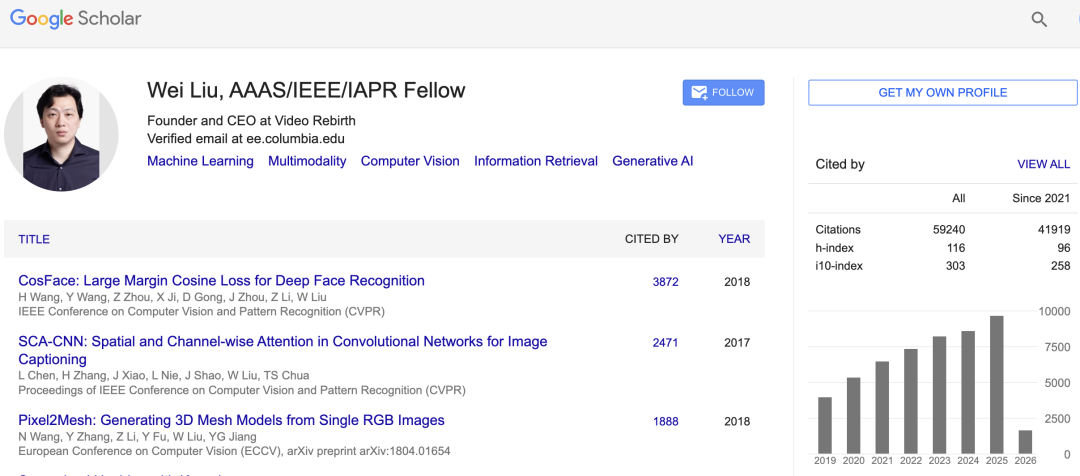Open the Computer Vision topic link
Viewport: 1080px width, 476px height.
pyautogui.click(x=410, y=161)
